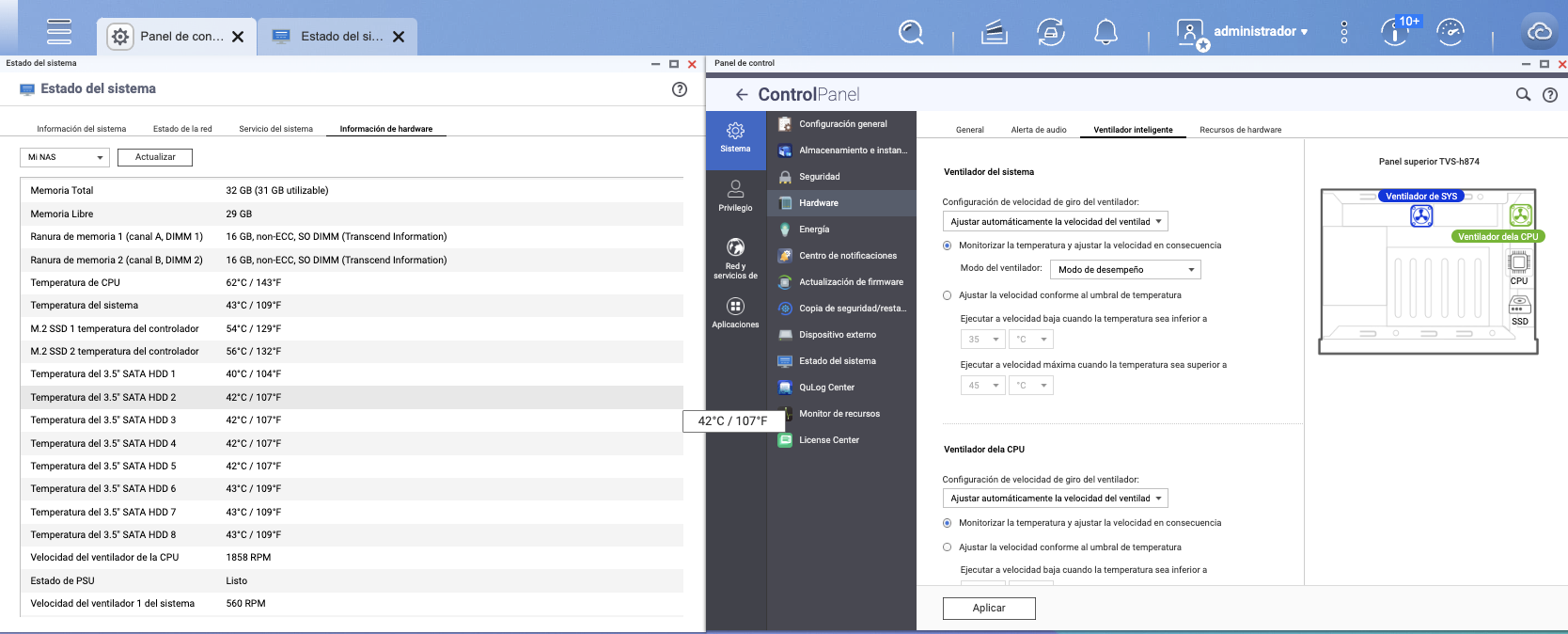
Task: Expand the administrador user menu
Action: (1260, 32)
